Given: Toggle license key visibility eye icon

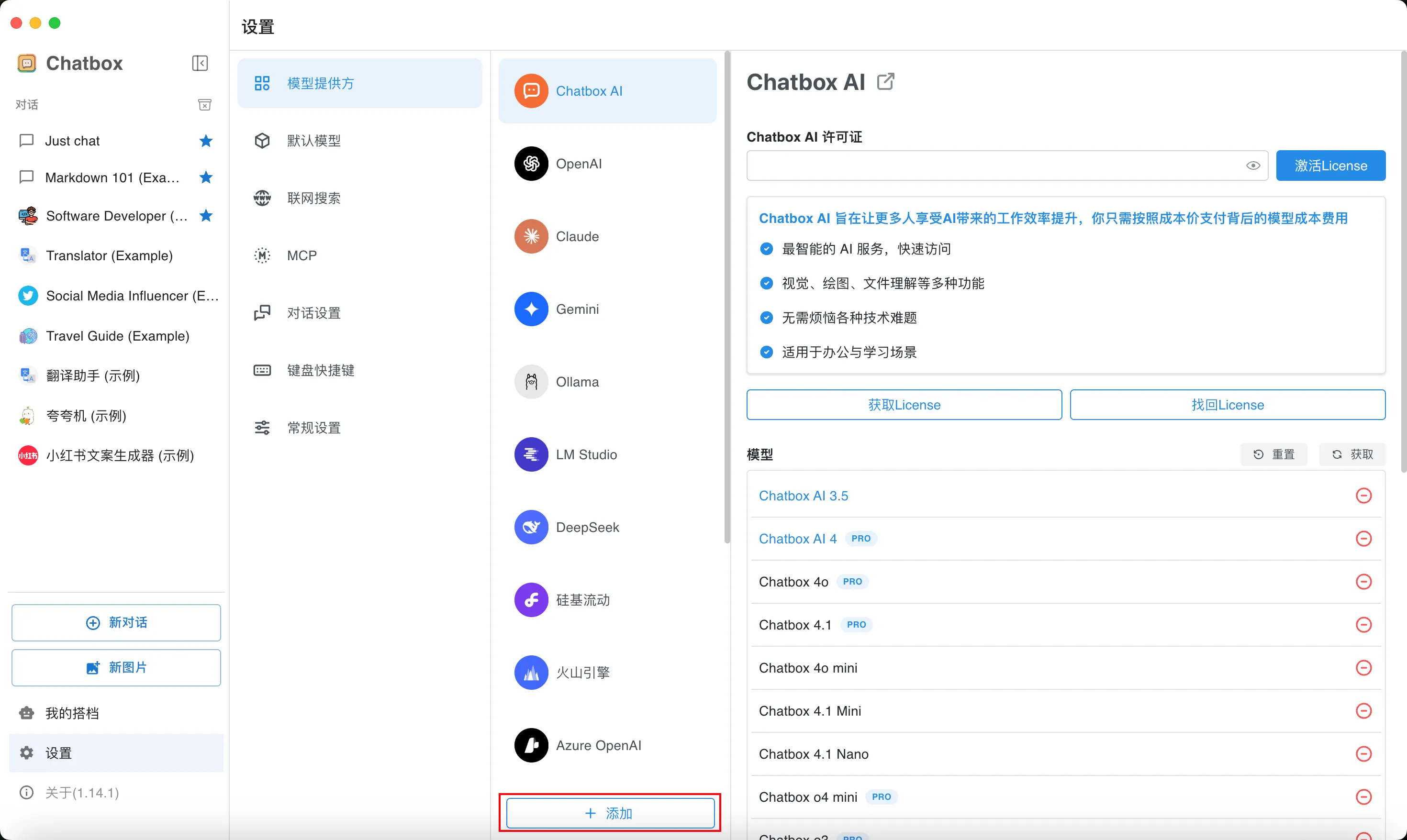Looking at the screenshot, I should 1252,166.
